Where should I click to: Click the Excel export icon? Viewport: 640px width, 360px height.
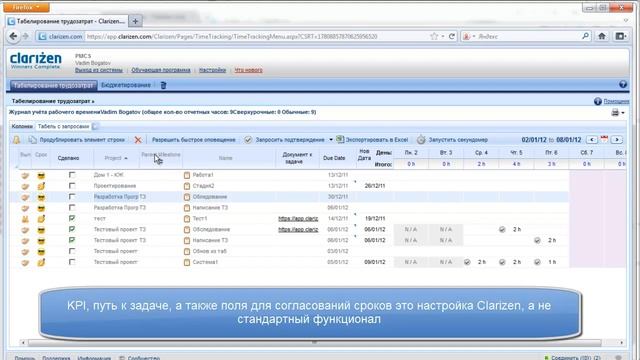[x=340, y=140]
